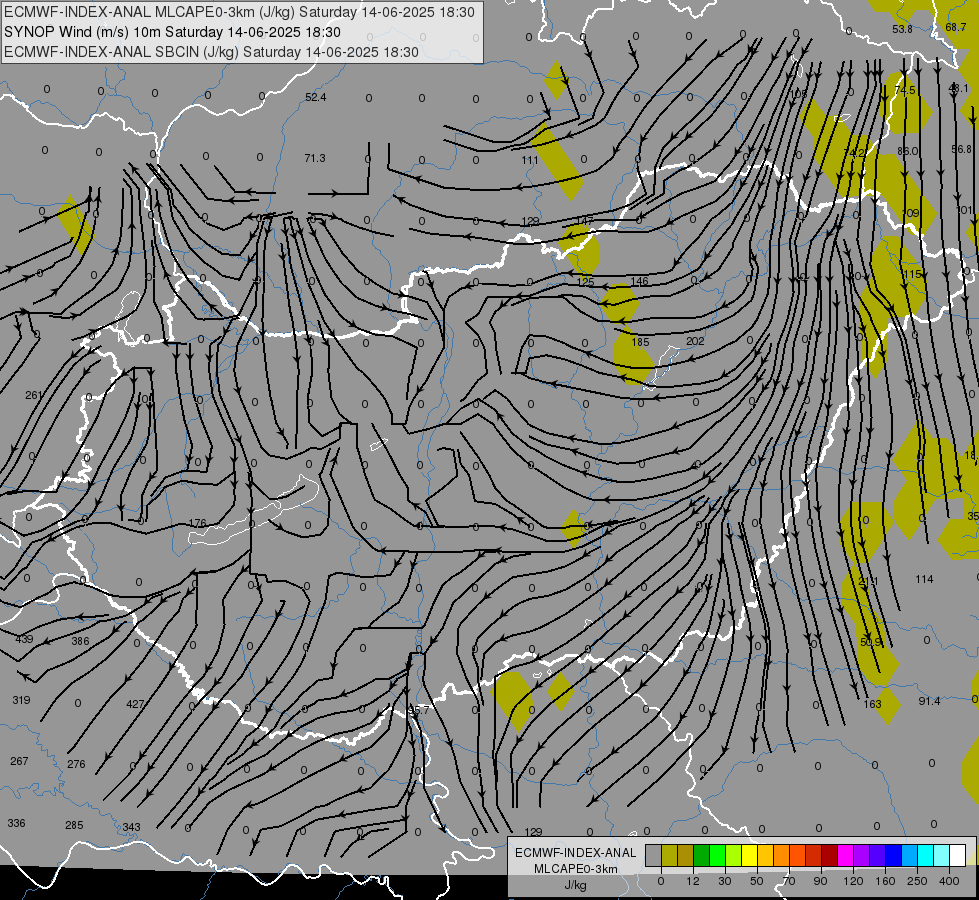The image size is (979, 900).
Task: Click the map value 276
Action: pos(76,764)
